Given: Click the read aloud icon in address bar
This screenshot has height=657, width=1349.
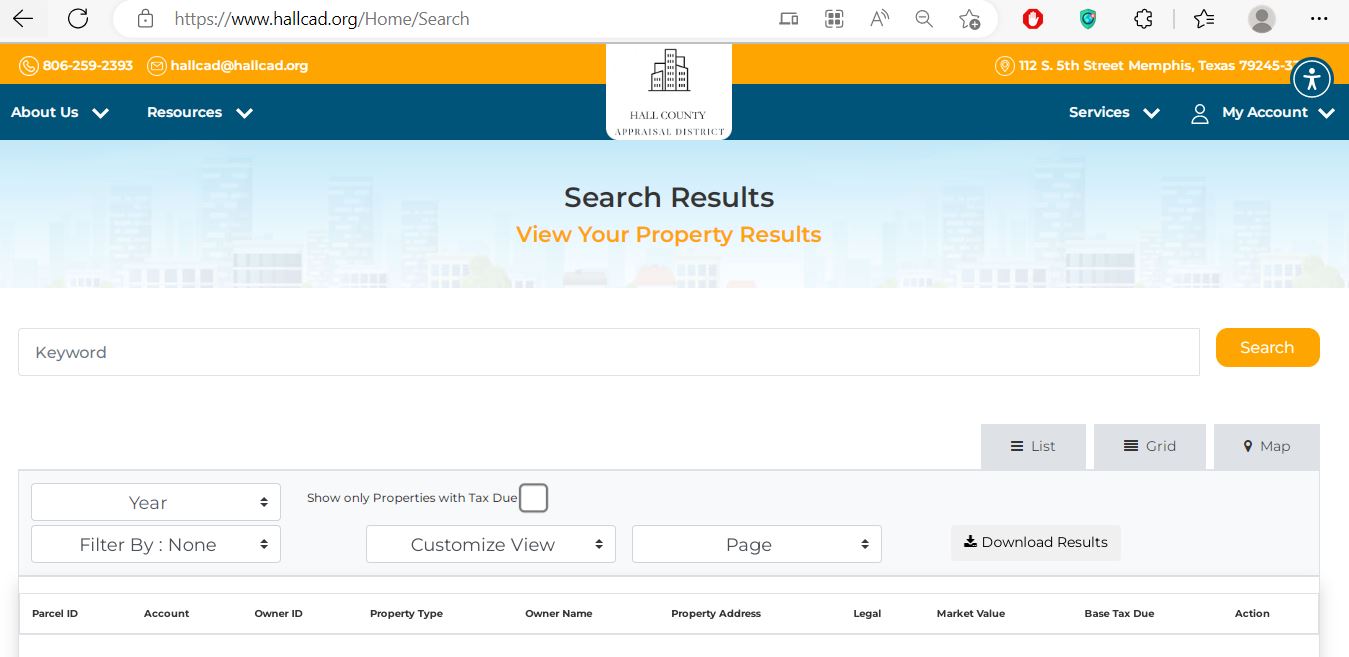Looking at the screenshot, I should click(x=879, y=19).
